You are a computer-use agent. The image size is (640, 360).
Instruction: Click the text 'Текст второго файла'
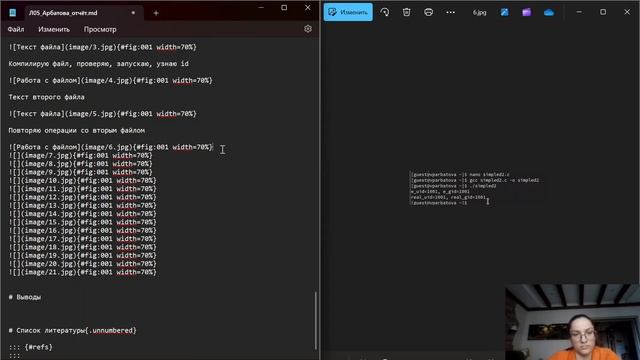pos(47,97)
